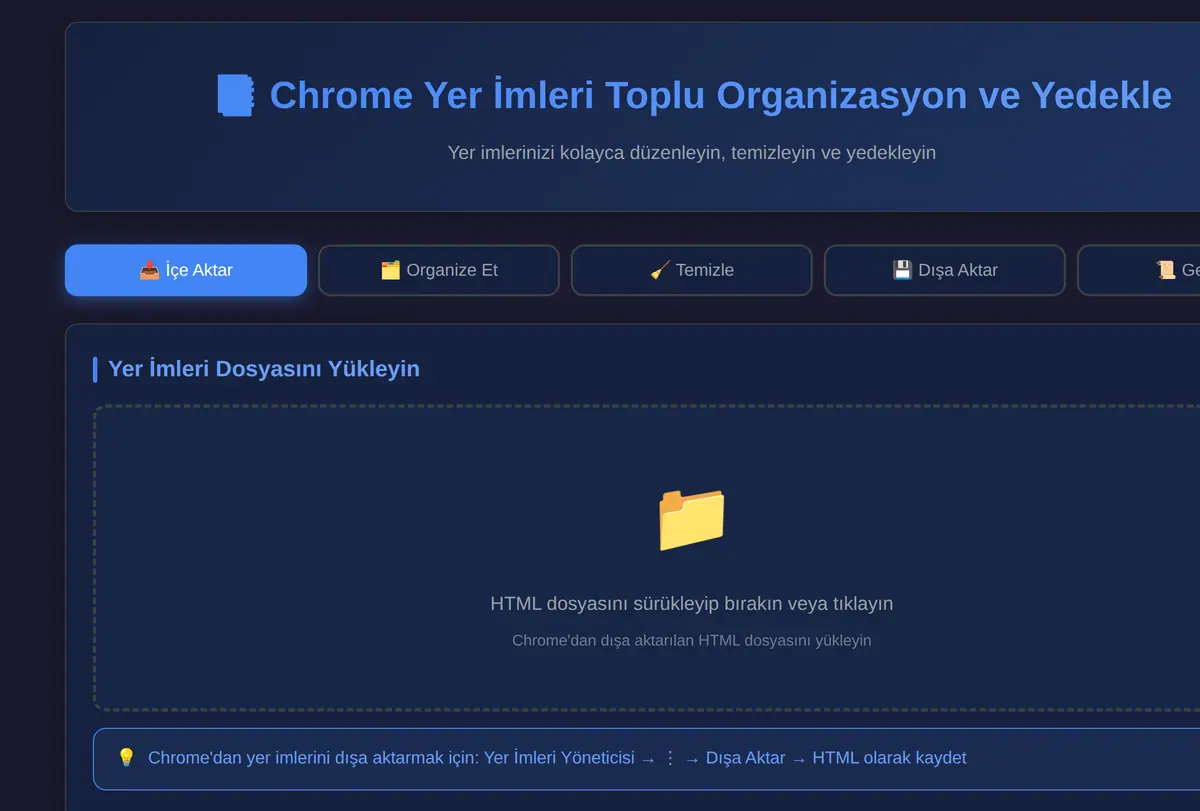Image resolution: width=1200 pixels, height=811 pixels.
Task: Click the folder icon in the upload area
Action: pyautogui.click(x=692, y=519)
